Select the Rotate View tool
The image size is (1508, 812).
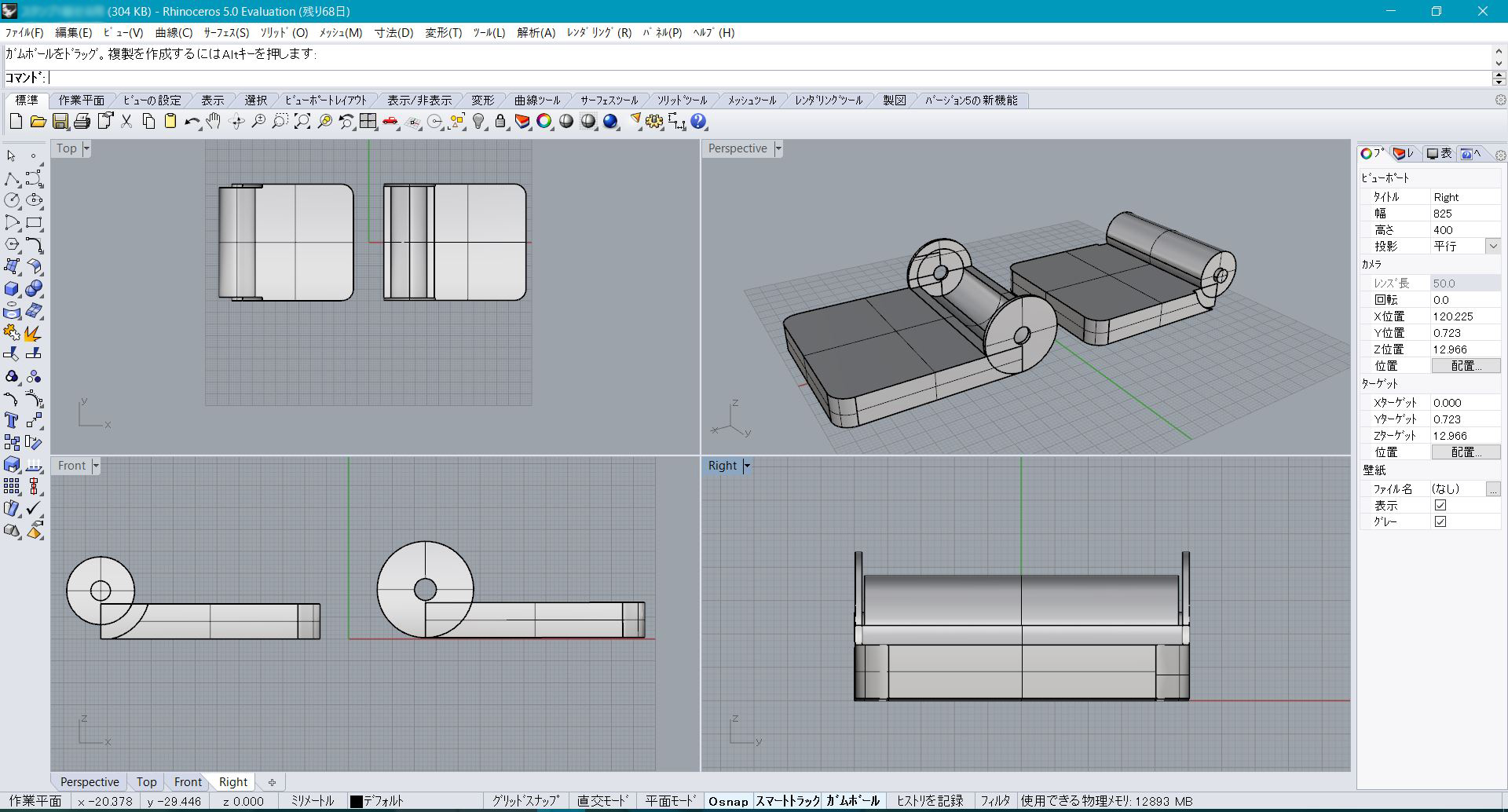click(236, 122)
